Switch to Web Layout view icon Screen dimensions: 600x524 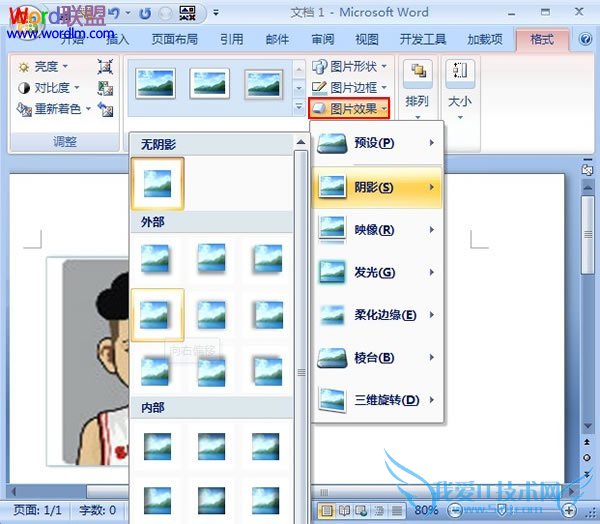click(x=361, y=510)
